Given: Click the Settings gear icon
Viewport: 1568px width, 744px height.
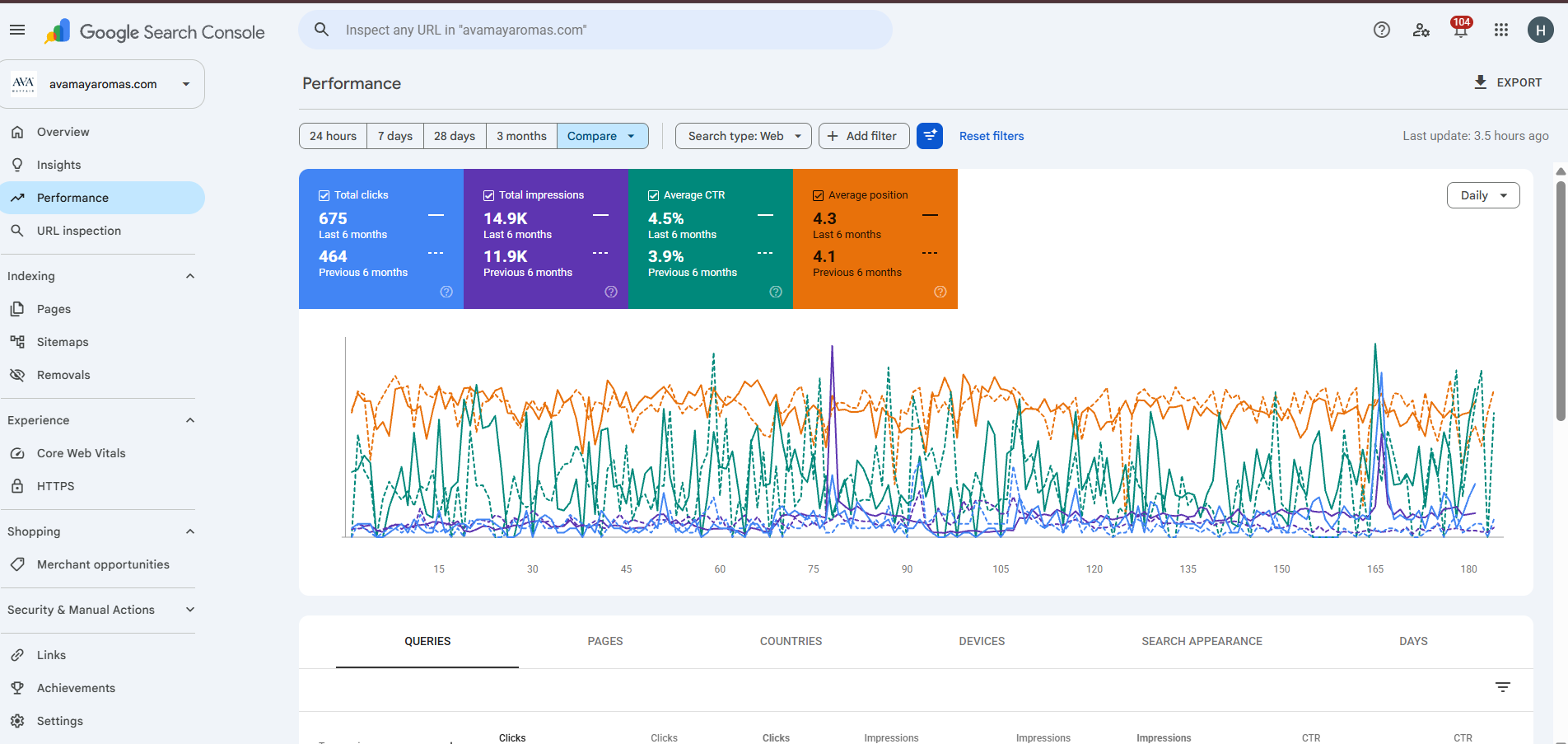Looking at the screenshot, I should coord(17,721).
